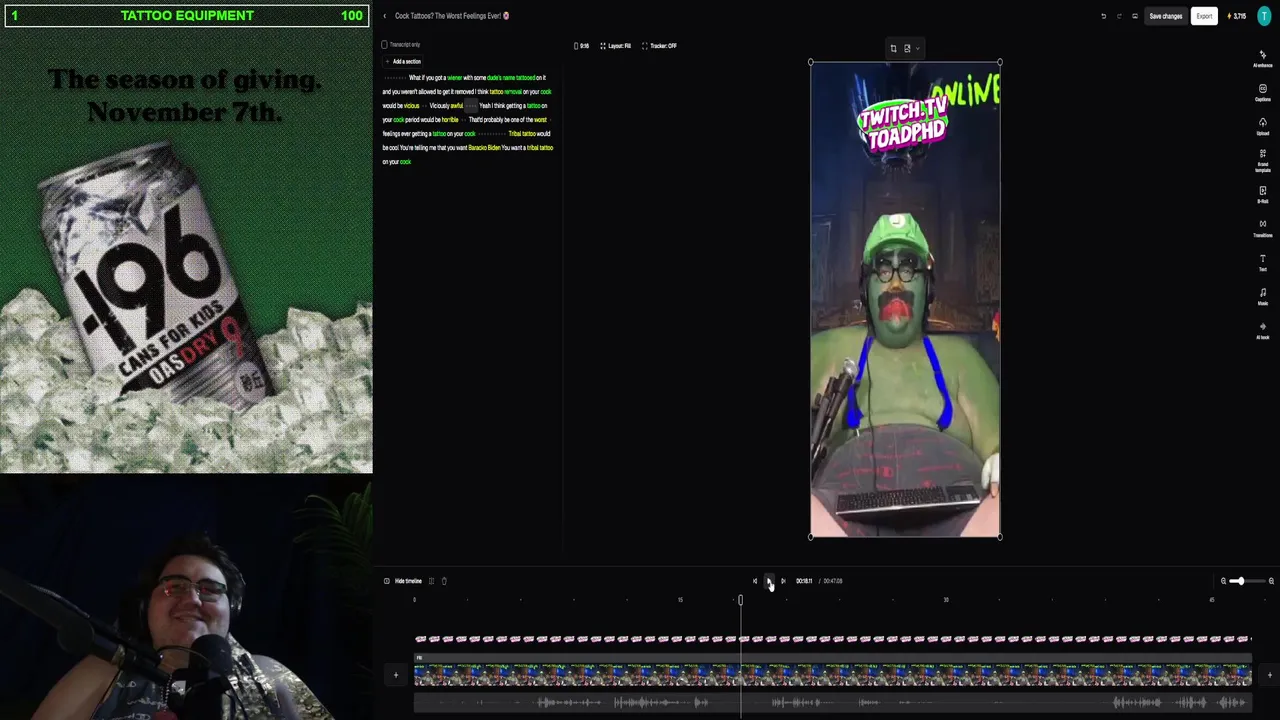Image resolution: width=1280 pixels, height=720 pixels.
Task: Click the project title 'Cock Tattoos? The Worst Feelings Ever!'
Action: (x=452, y=16)
